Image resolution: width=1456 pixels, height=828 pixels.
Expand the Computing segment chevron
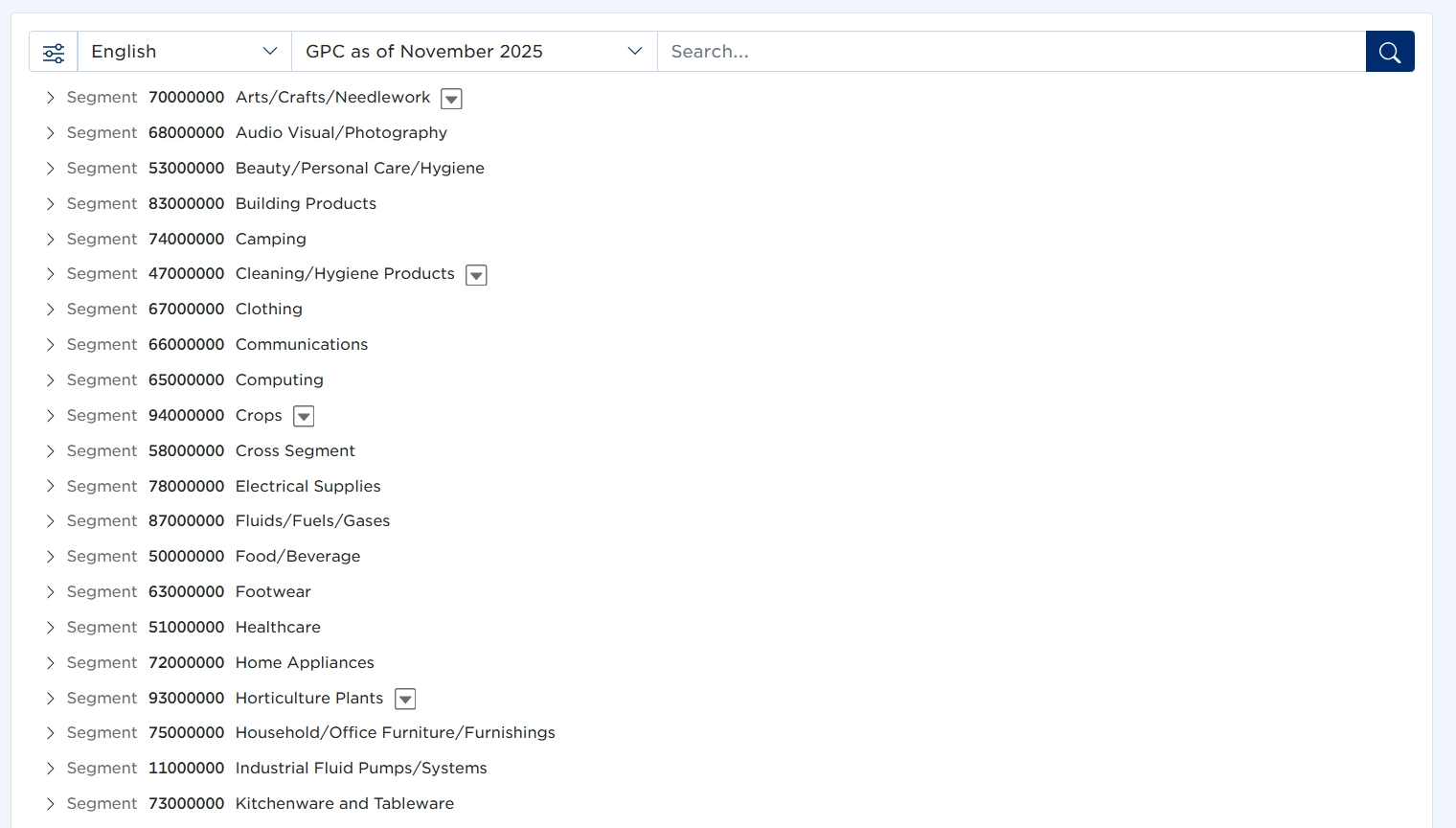coord(51,380)
